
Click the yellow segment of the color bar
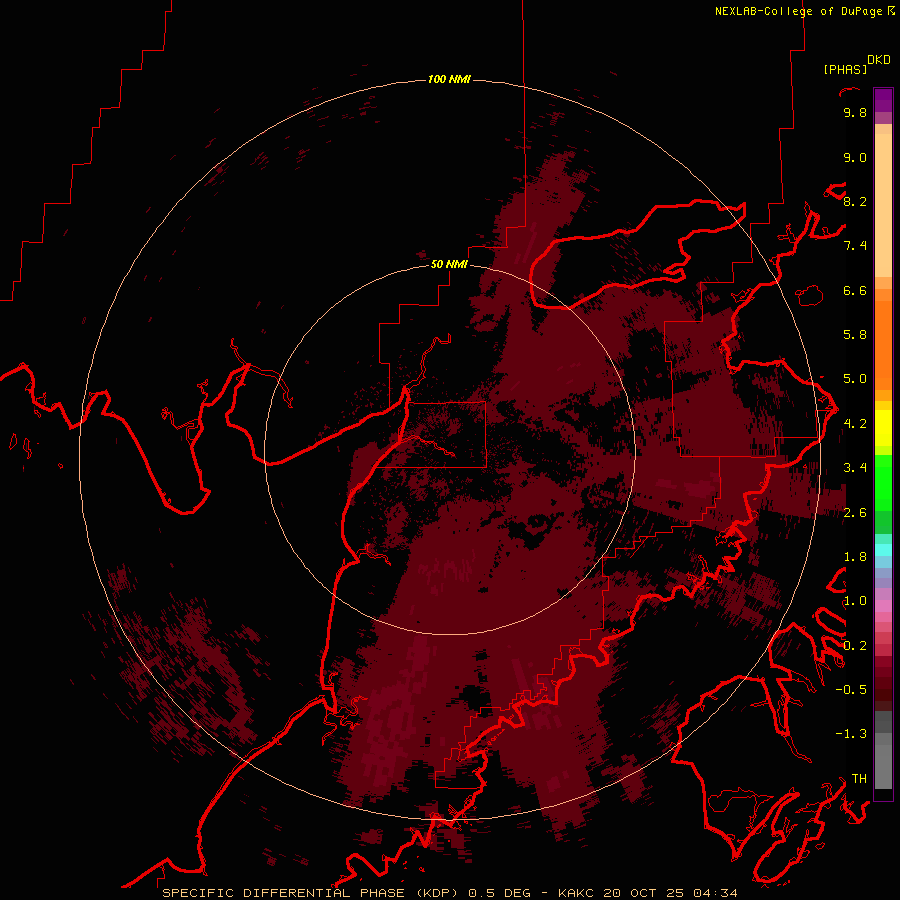(x=883, y=428)
